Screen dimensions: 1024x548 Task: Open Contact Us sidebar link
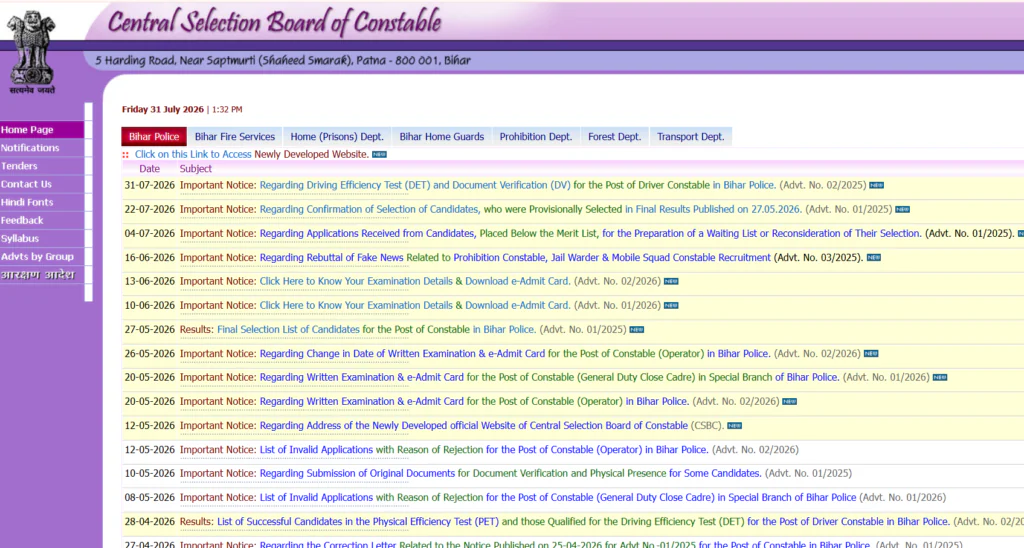pos(42,184)
